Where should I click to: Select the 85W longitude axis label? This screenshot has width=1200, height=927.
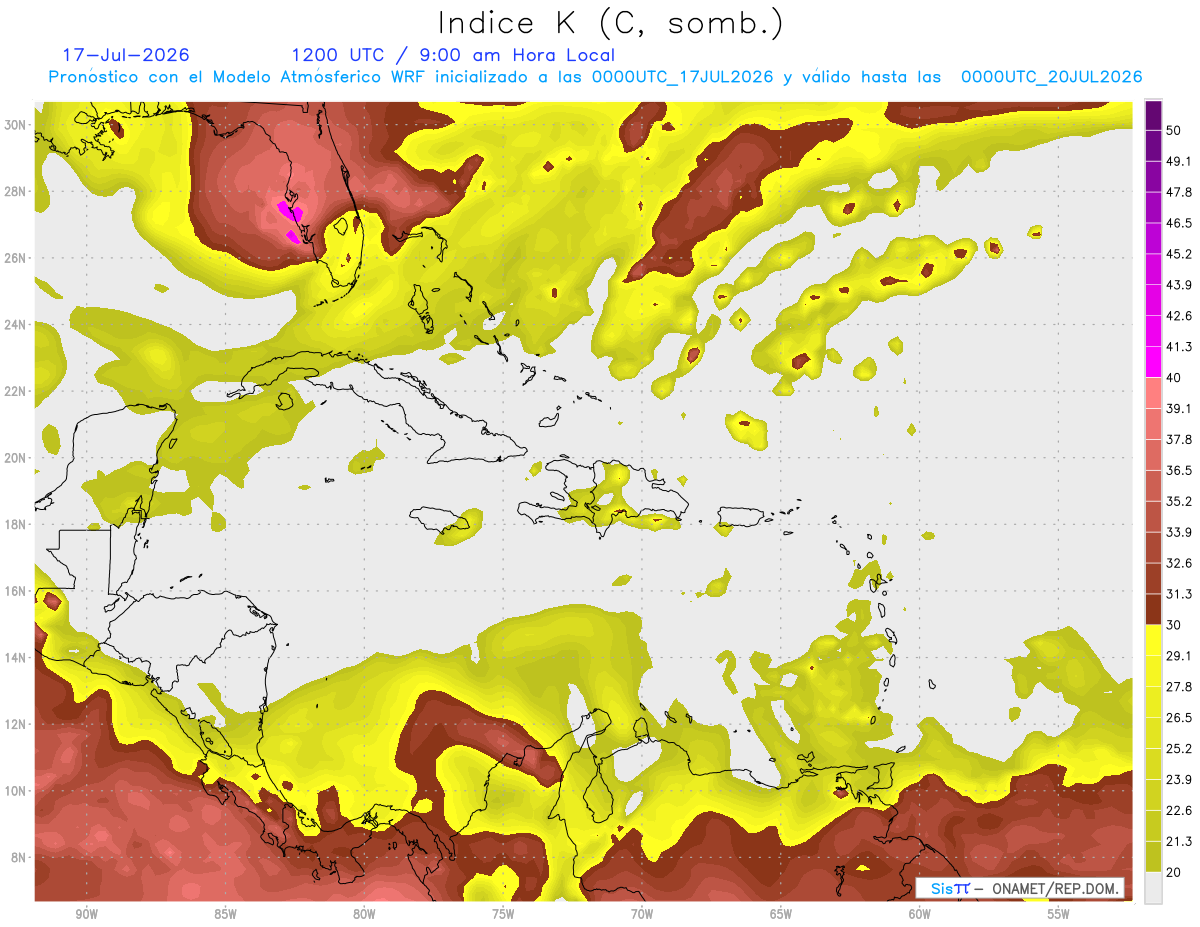(225, 914)
